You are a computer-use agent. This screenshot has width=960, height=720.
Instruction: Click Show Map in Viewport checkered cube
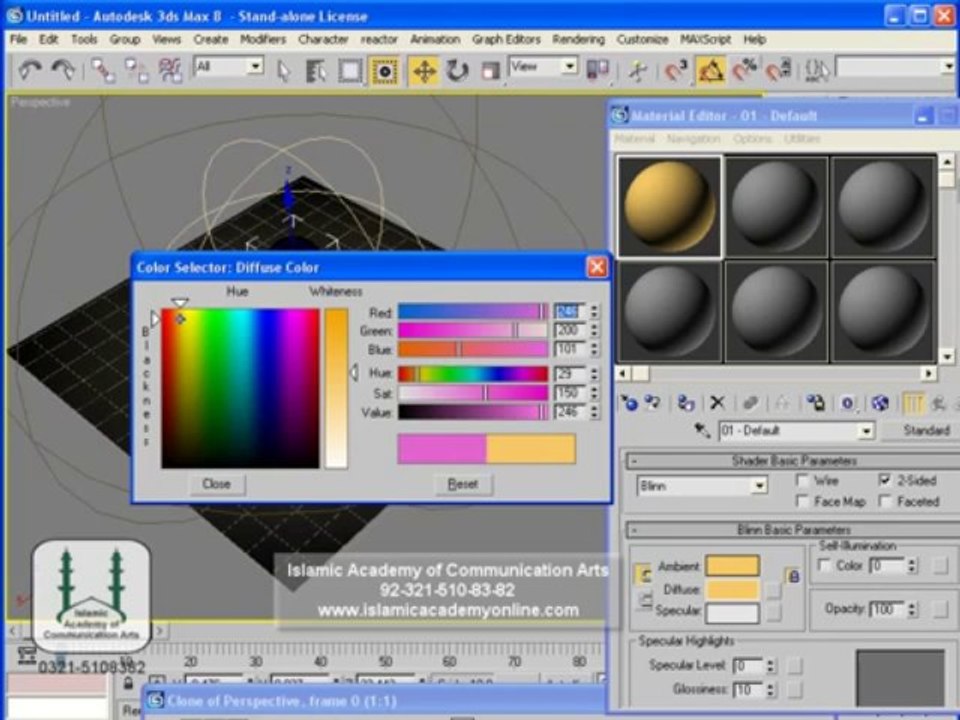pyautogui.click(x=880, y=403)
